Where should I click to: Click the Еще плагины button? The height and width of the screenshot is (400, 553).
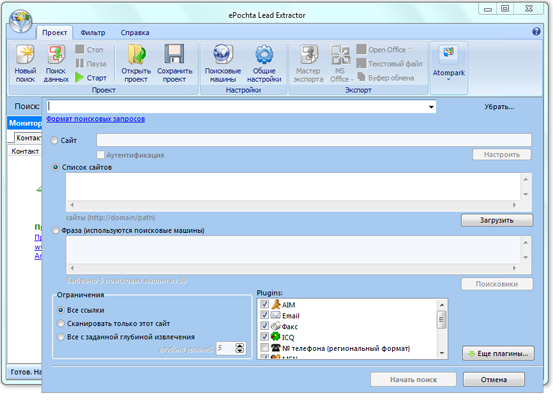(498, 353)
